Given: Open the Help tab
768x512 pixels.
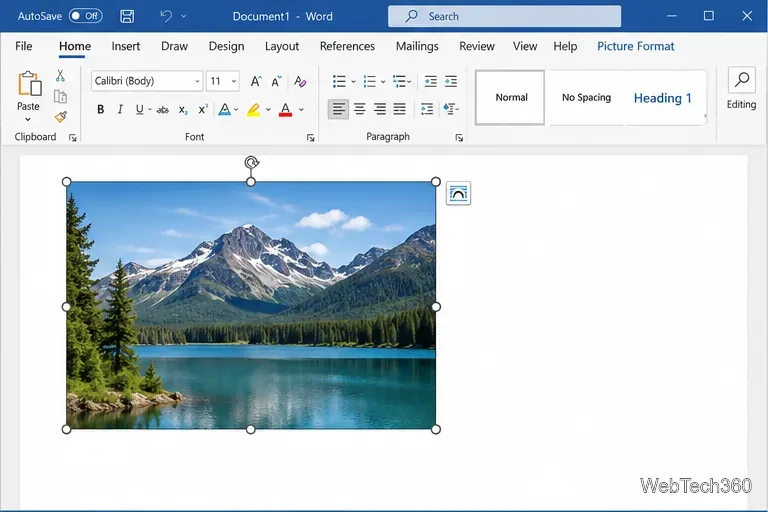Looking at the screenshot, I should pyautogui.click(x=565, y=46).
